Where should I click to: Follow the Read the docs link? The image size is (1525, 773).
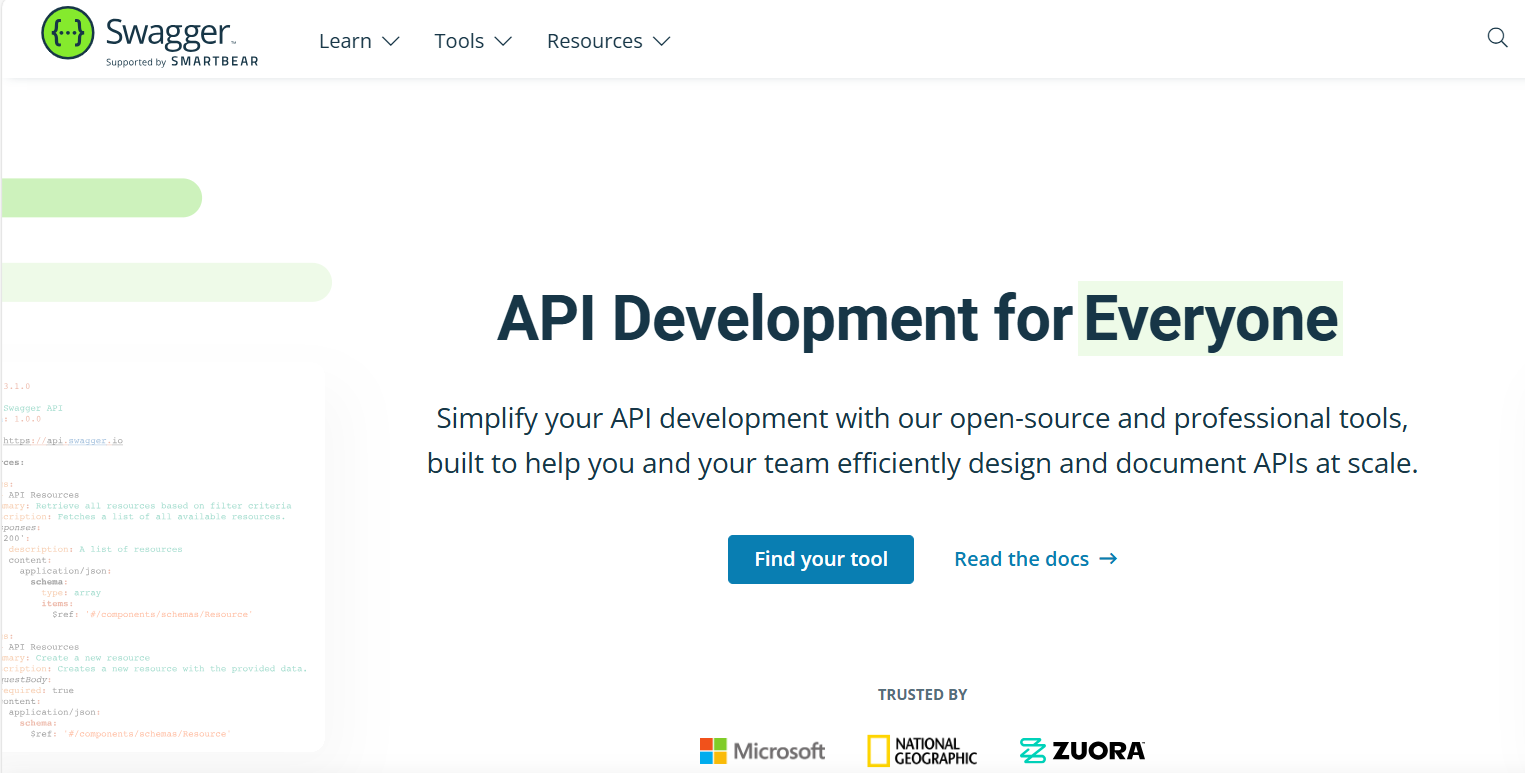pos(1035,559)
